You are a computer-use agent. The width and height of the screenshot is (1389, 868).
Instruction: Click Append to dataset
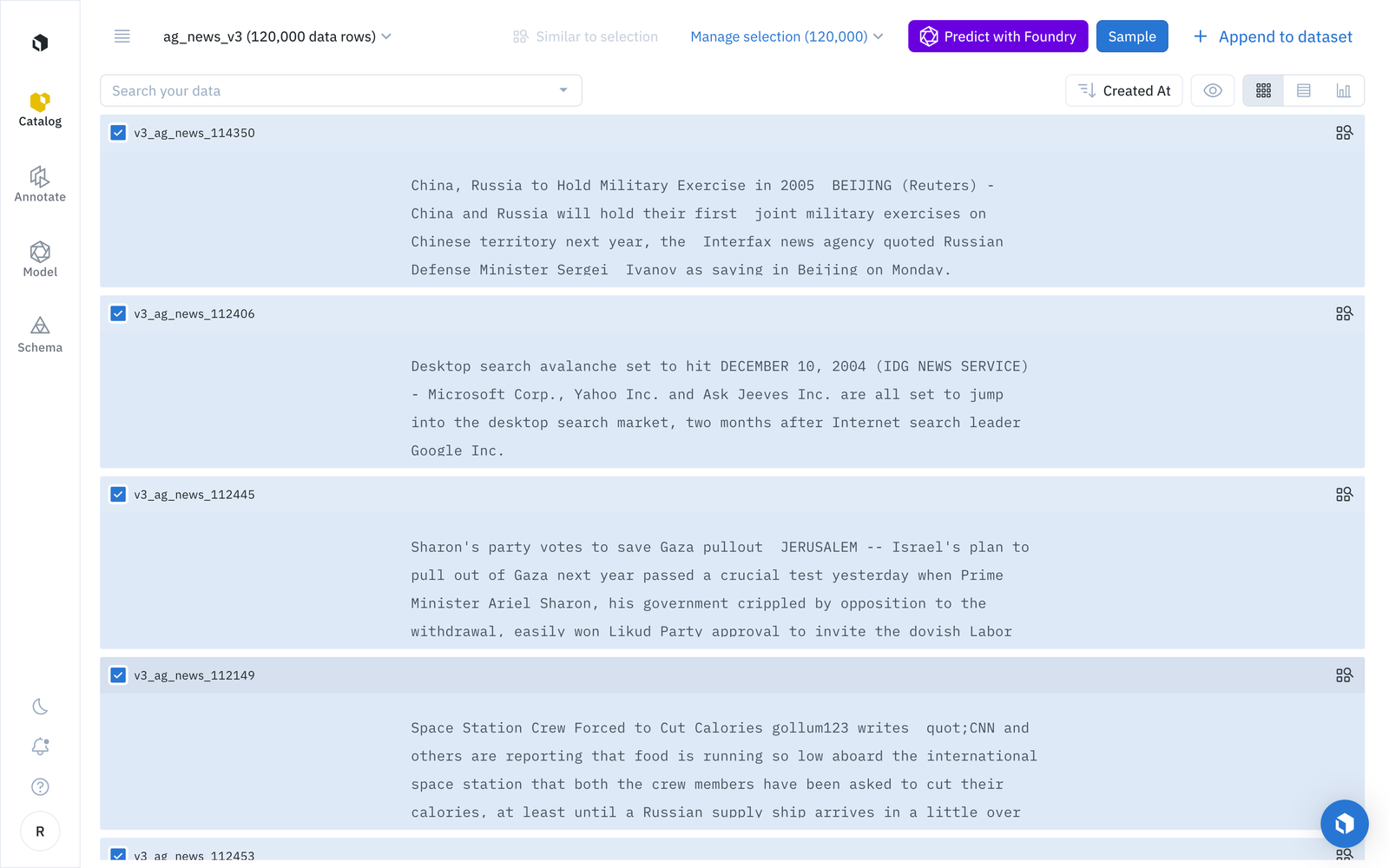click(1274, 36)
